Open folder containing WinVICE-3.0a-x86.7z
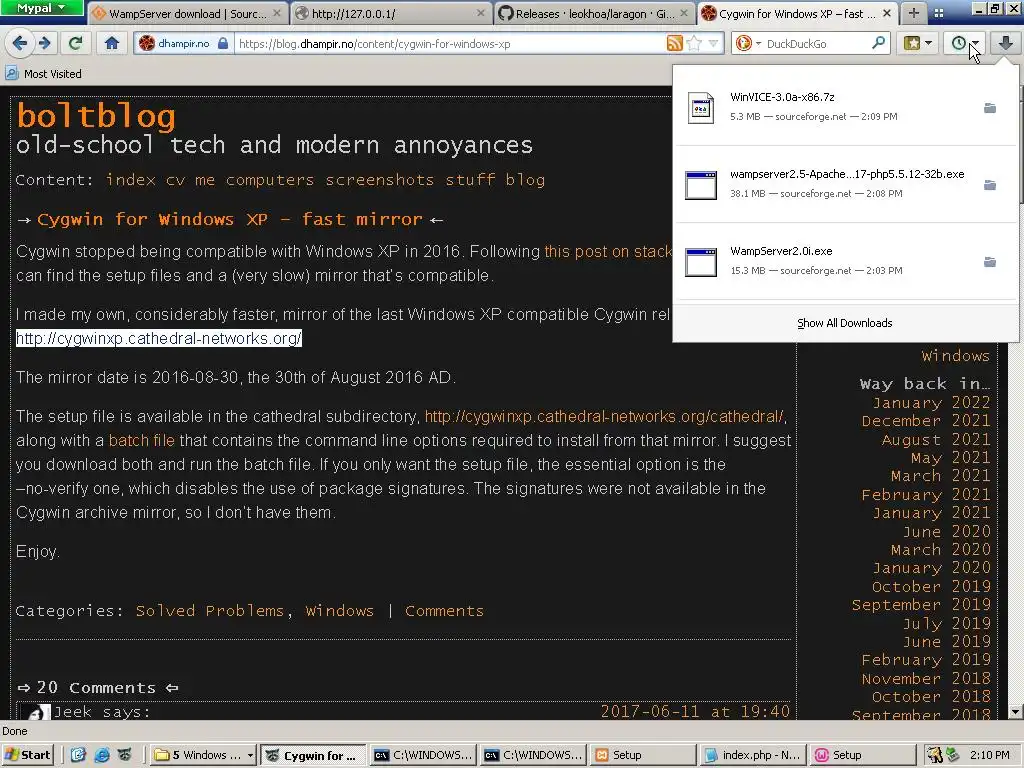1024x768 pixels. pos(989,108)
